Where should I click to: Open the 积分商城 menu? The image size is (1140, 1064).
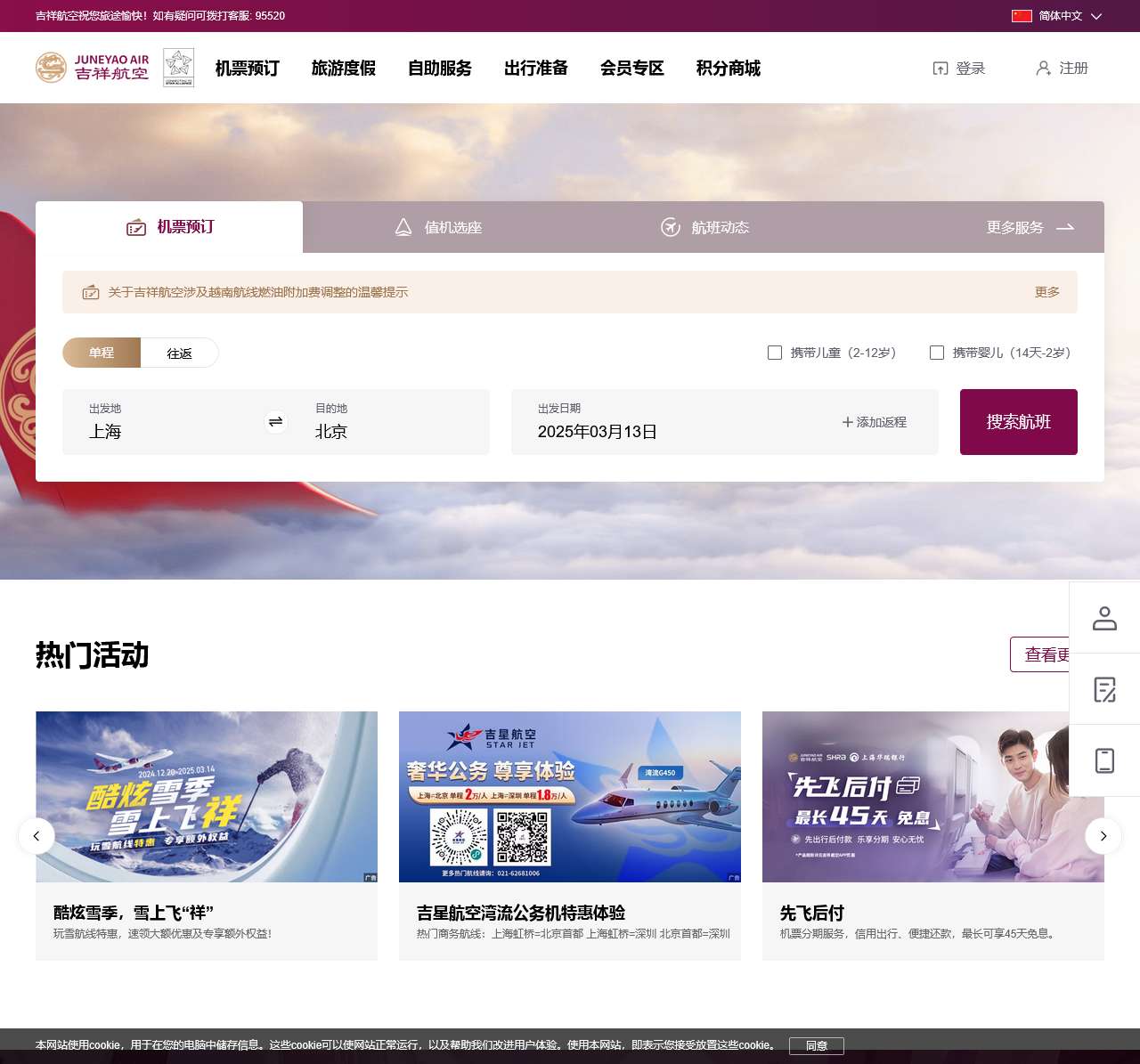(728, 68)
